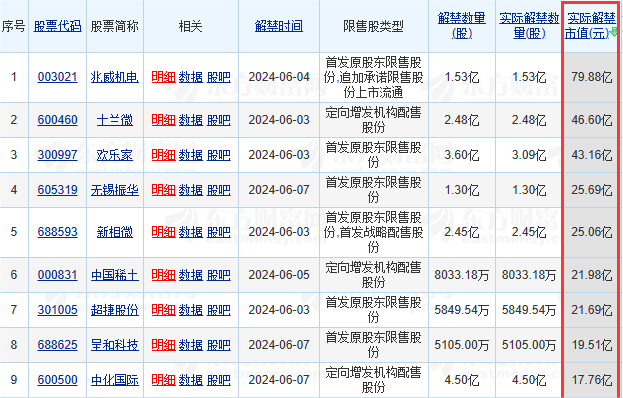Sort by 解禁数量(股) column header
Image resolution: width=623 pixels, height=398 pixels.
pyautogui.click(x=462, y=25)
